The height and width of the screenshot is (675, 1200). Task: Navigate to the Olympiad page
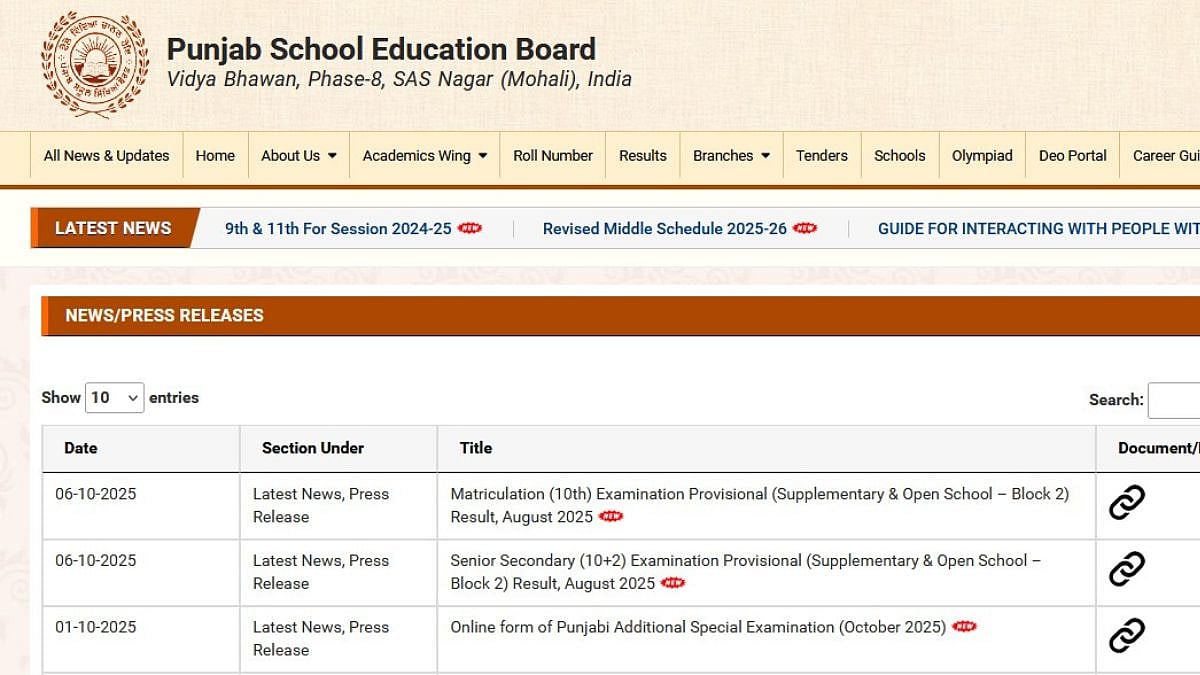[x=981, y=156]
